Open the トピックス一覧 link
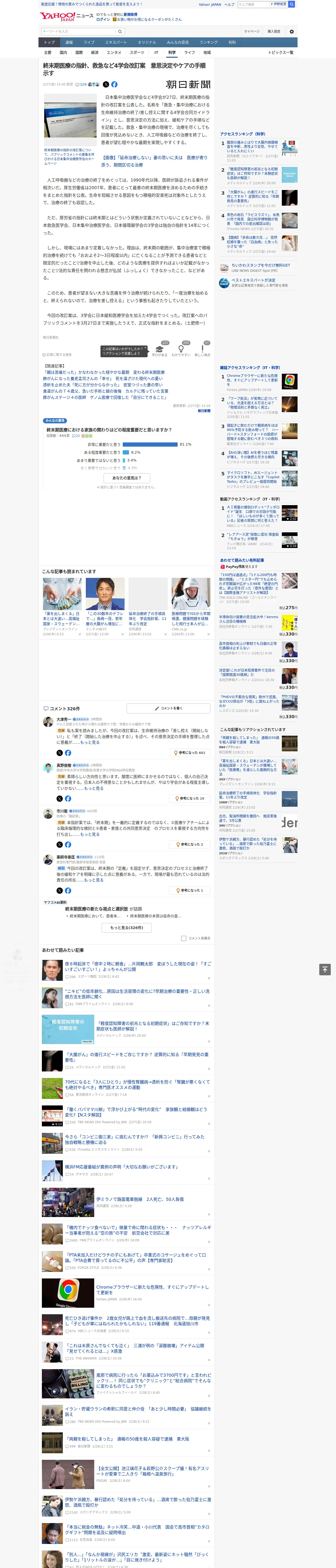 pos(281,52)
